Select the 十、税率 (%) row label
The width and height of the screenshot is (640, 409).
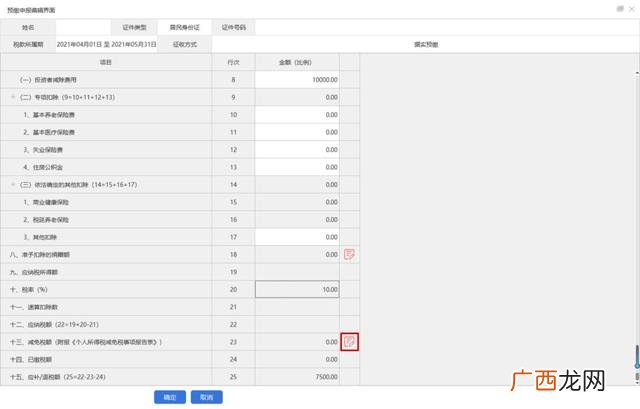29,289
